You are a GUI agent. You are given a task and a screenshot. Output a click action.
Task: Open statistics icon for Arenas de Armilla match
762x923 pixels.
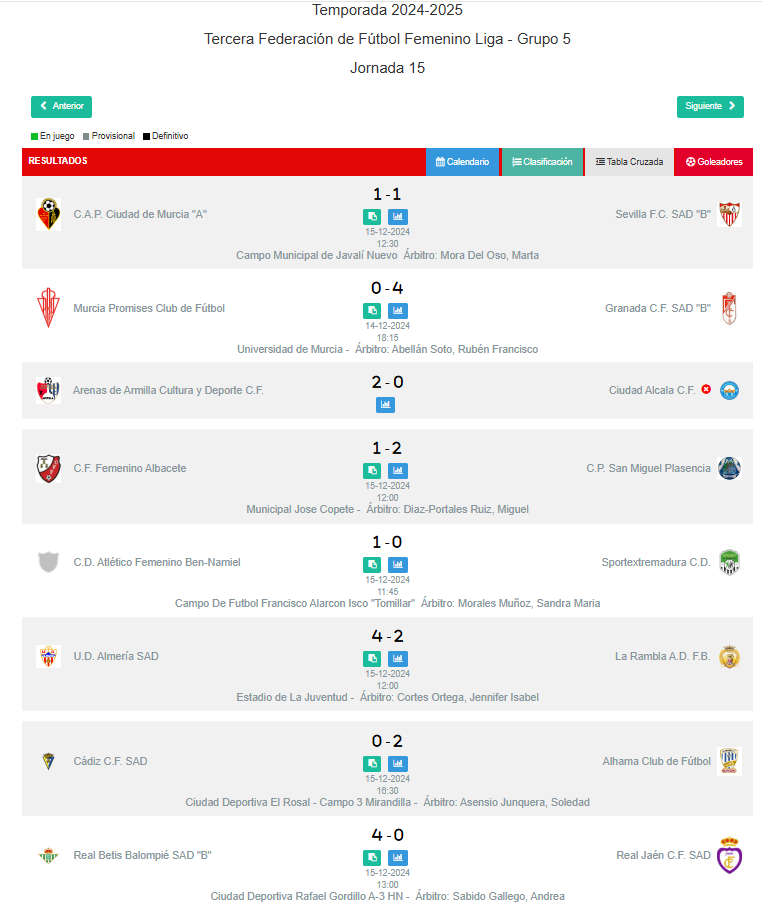coord(386,405)
